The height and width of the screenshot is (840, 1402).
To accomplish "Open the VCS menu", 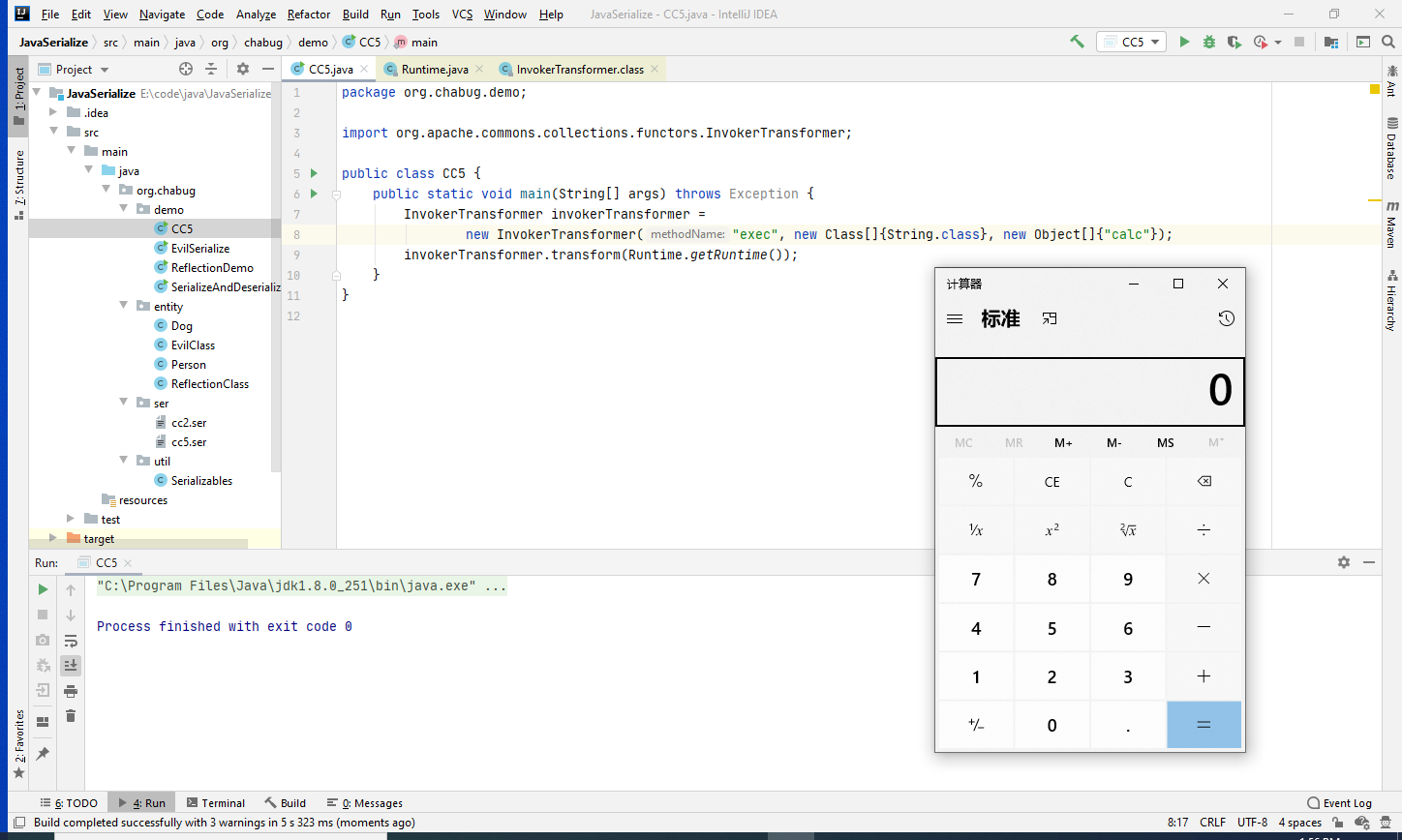I will 463,15.
